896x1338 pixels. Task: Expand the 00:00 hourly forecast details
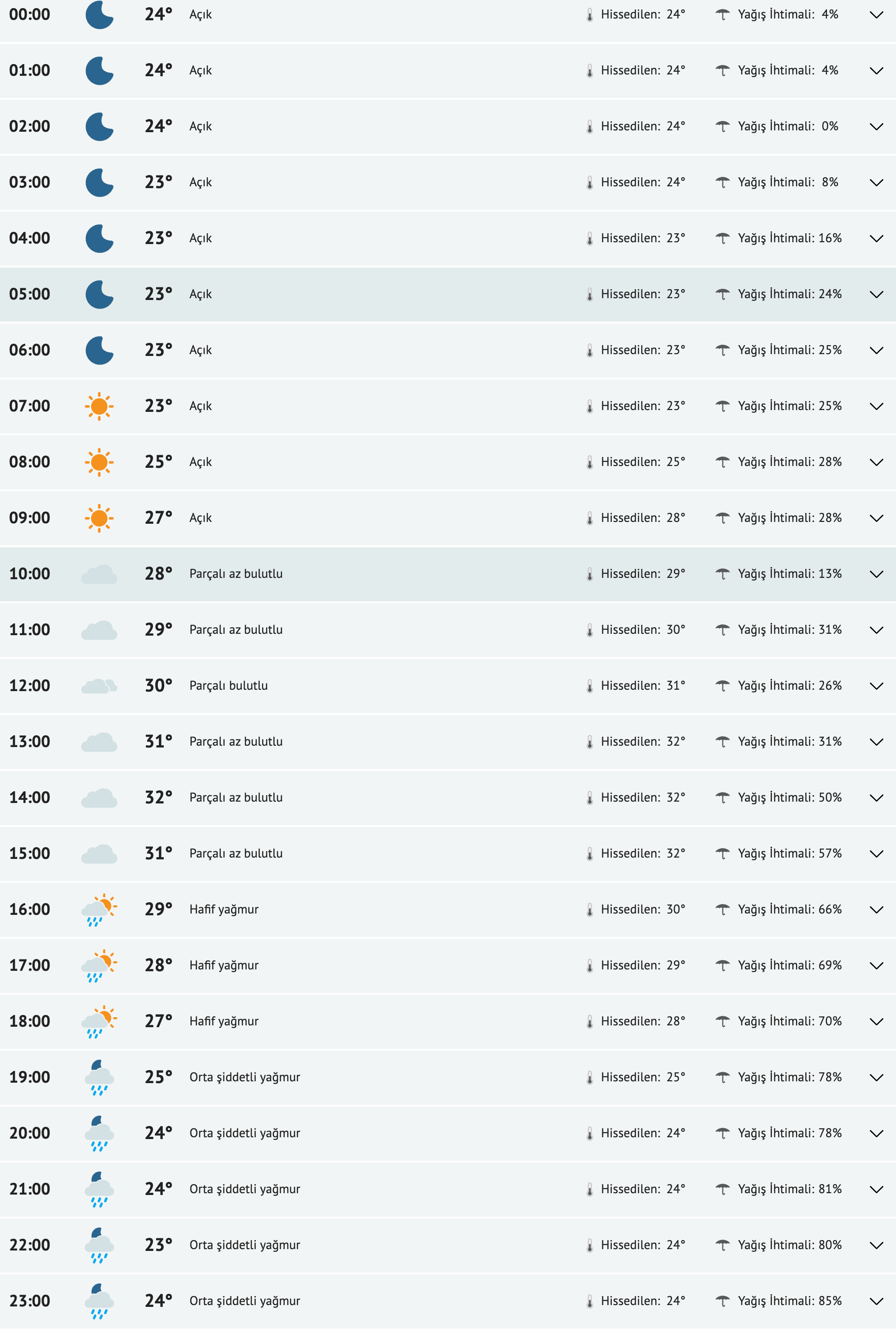pos(875,15)
